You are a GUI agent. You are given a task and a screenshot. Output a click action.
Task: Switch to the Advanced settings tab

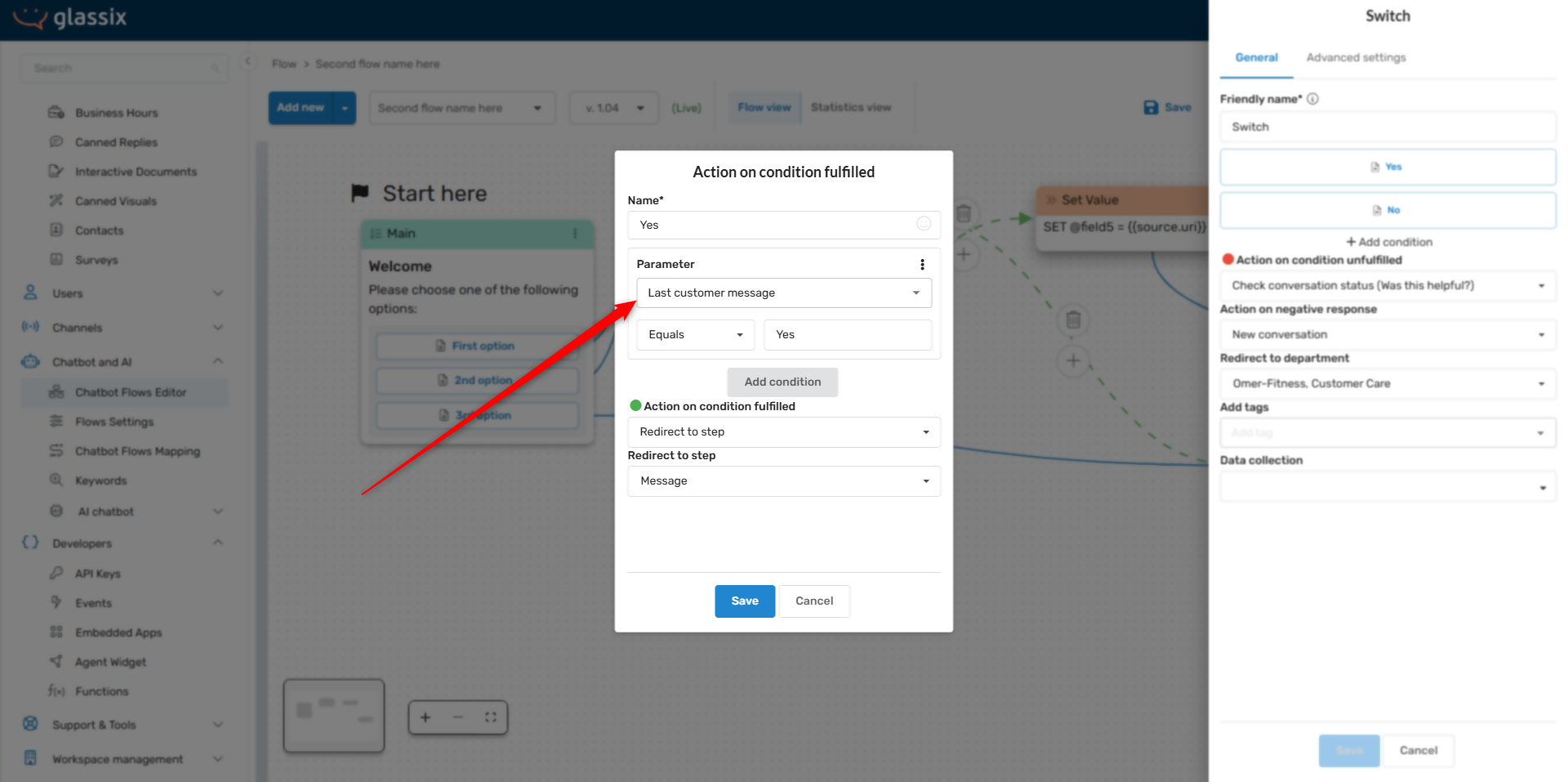point(1356,57)
